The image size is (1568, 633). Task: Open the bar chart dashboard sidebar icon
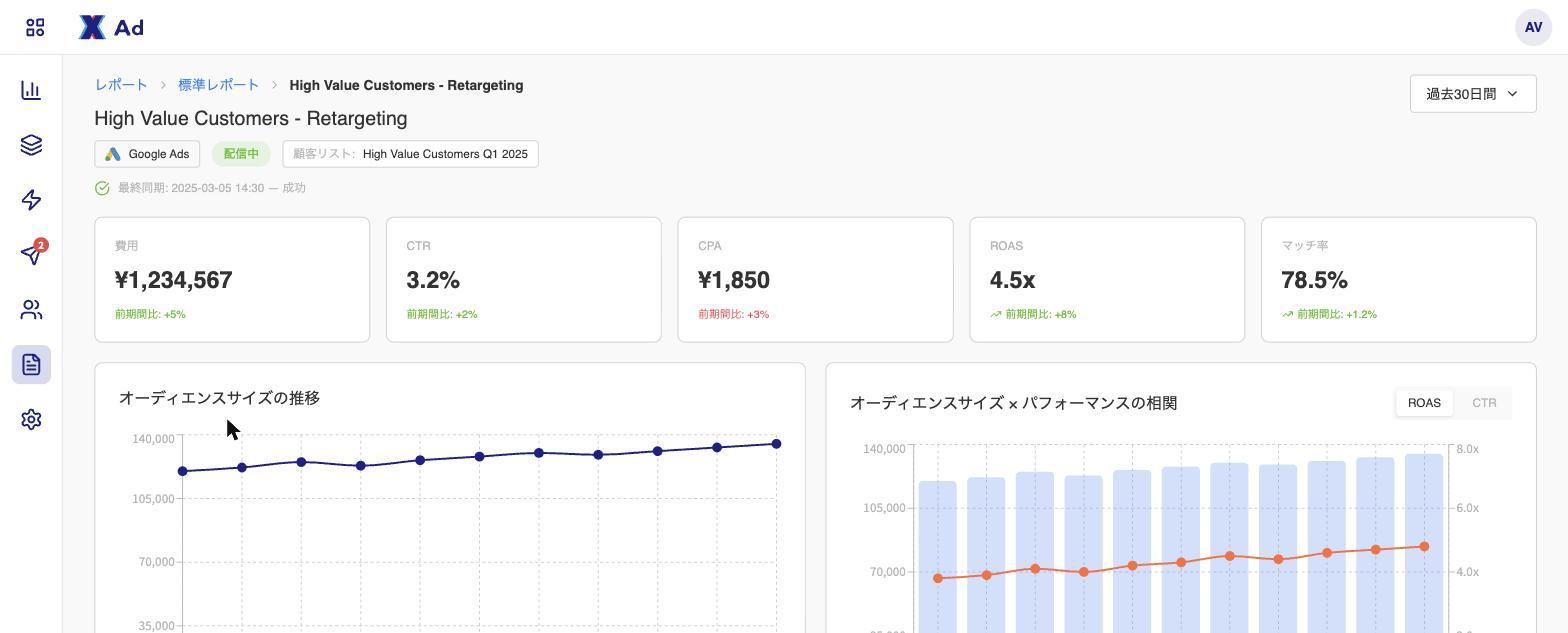tap(31, 90)
